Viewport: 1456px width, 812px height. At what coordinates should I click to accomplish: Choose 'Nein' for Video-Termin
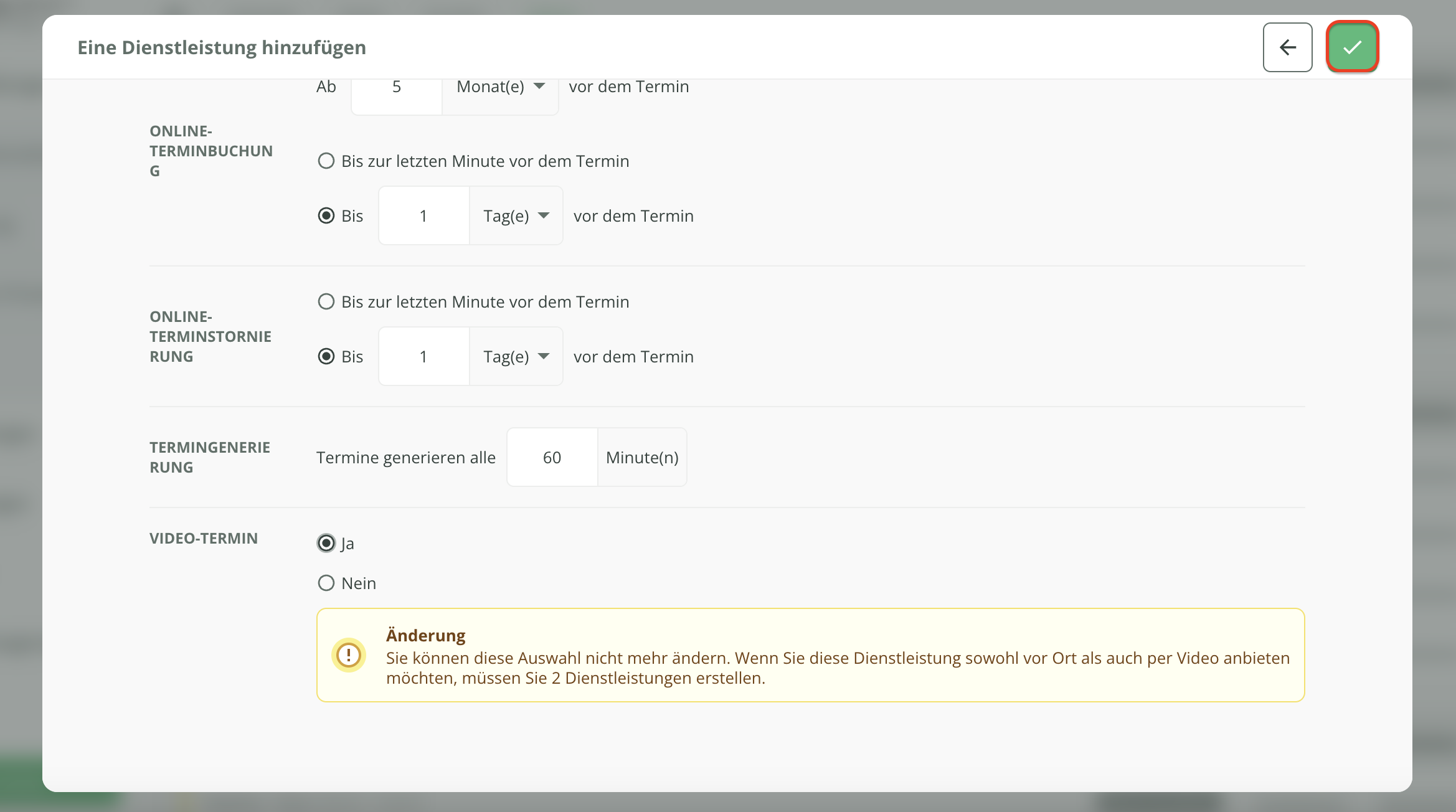(326, 583)
